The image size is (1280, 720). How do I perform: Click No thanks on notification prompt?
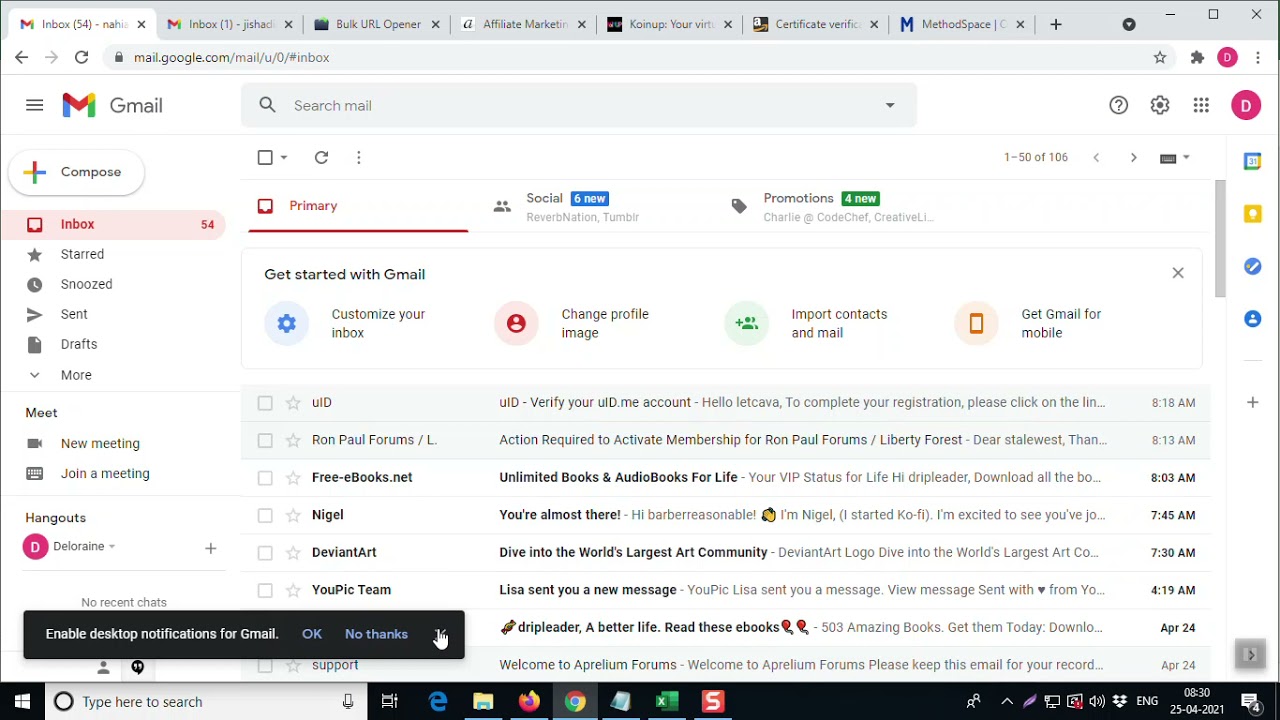pos(376,634)
